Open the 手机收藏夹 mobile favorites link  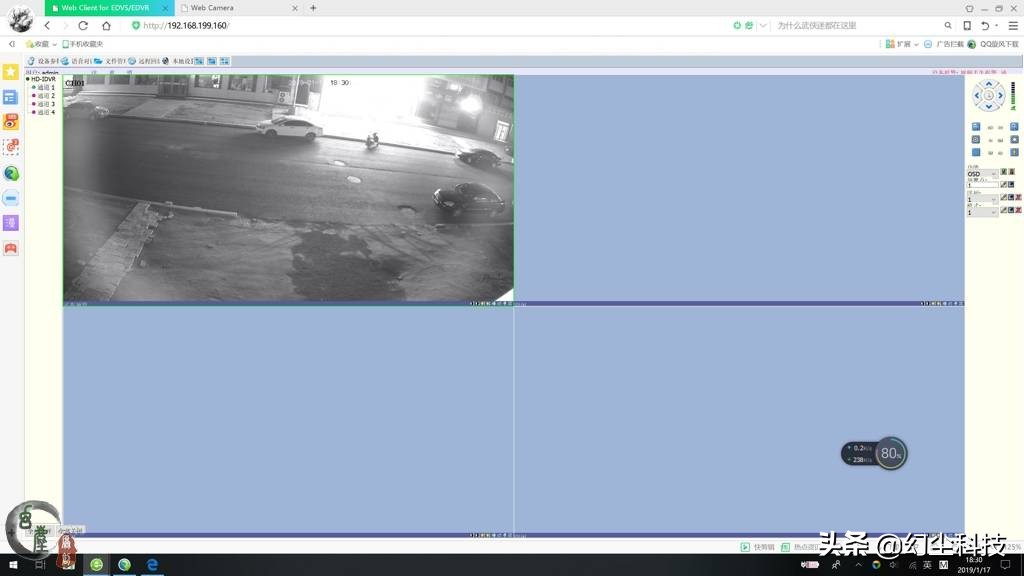(x=83, y=44)
